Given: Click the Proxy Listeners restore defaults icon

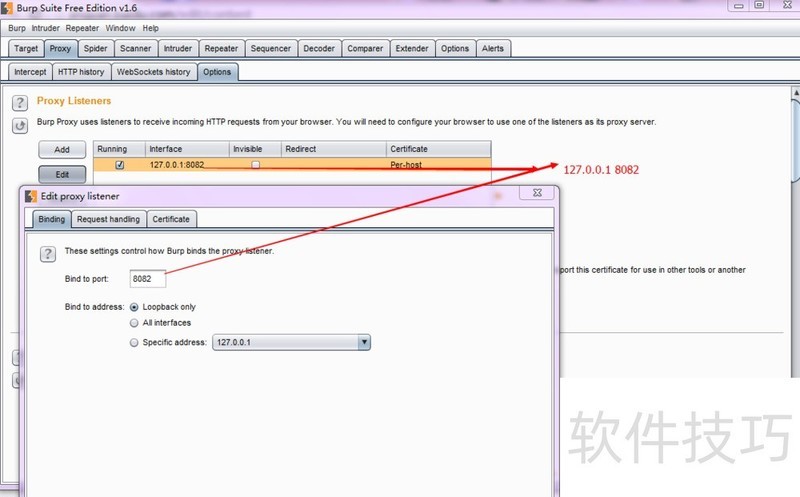Looking at the screenshot, I should pyautogui.click(x=20, y=126).
